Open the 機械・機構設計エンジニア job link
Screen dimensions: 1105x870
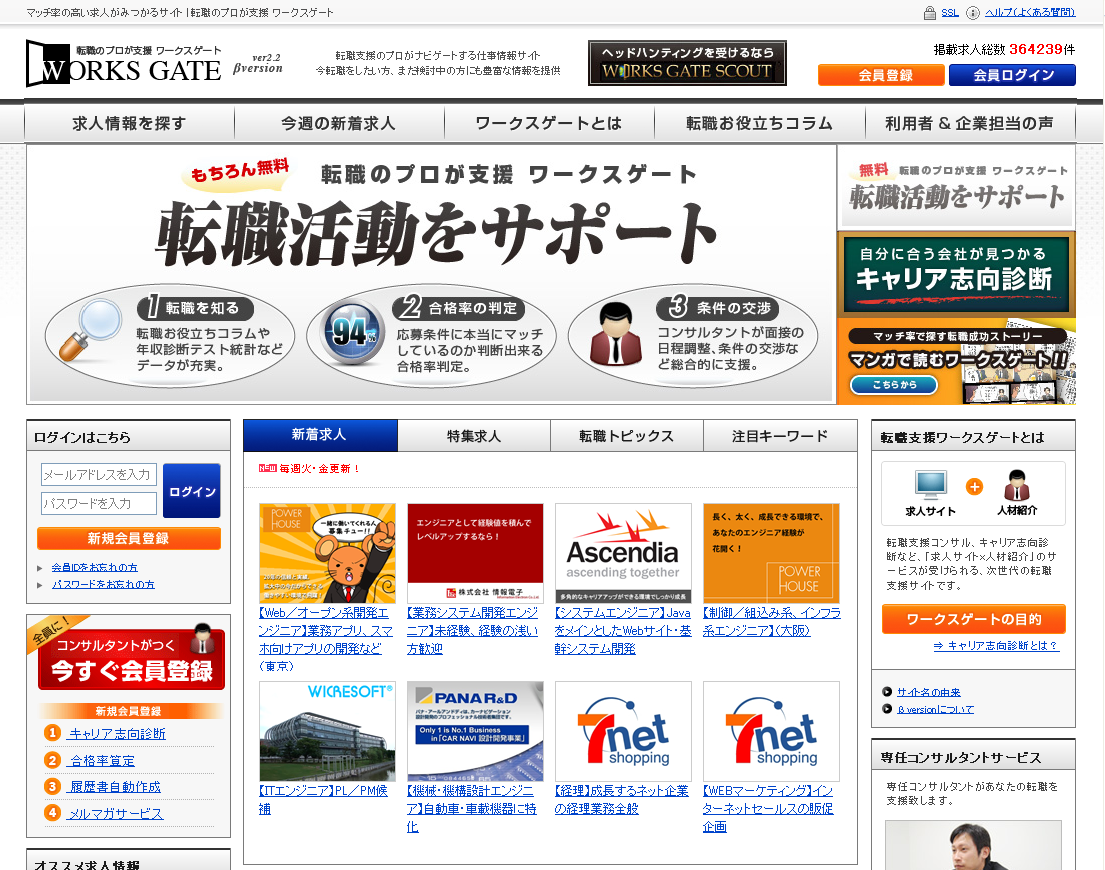click(x=471, y=809)
